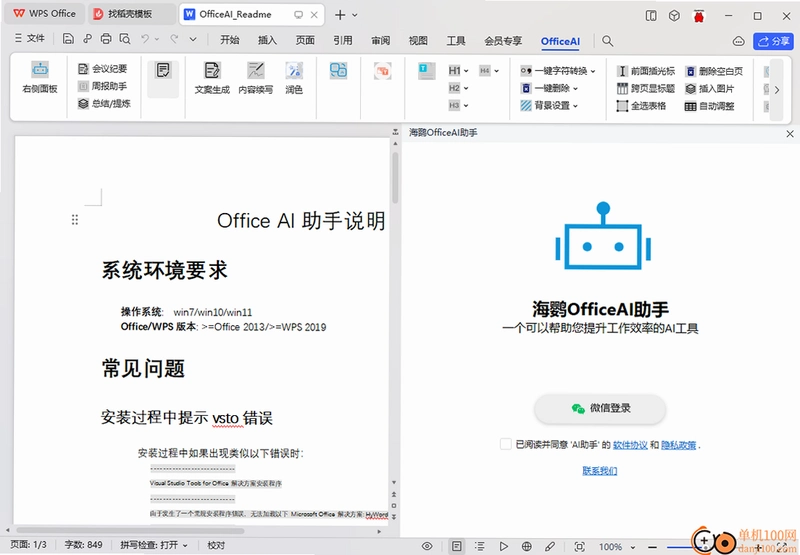Expand quick access toolbar customization chevron

(193, 39)
